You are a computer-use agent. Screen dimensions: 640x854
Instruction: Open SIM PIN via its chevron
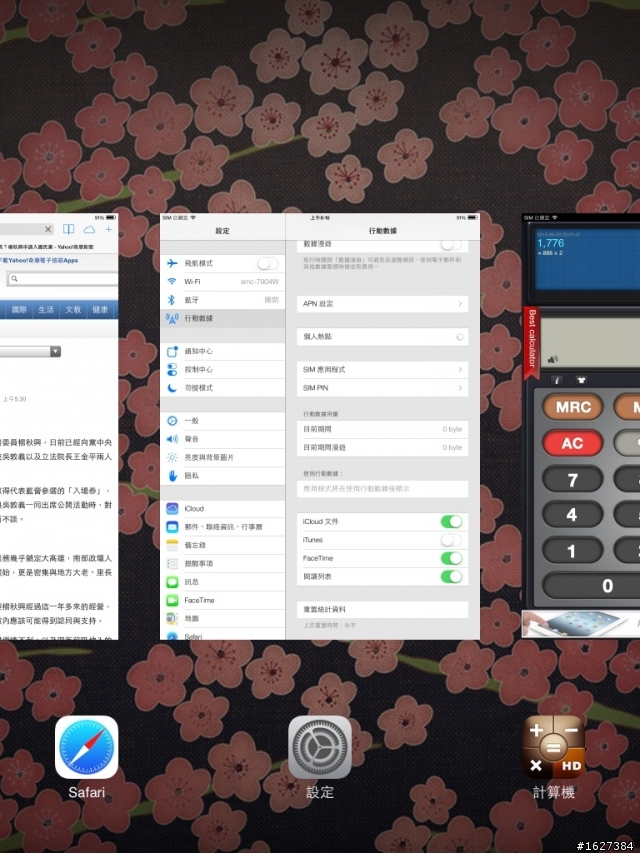(x=460, y=388)
